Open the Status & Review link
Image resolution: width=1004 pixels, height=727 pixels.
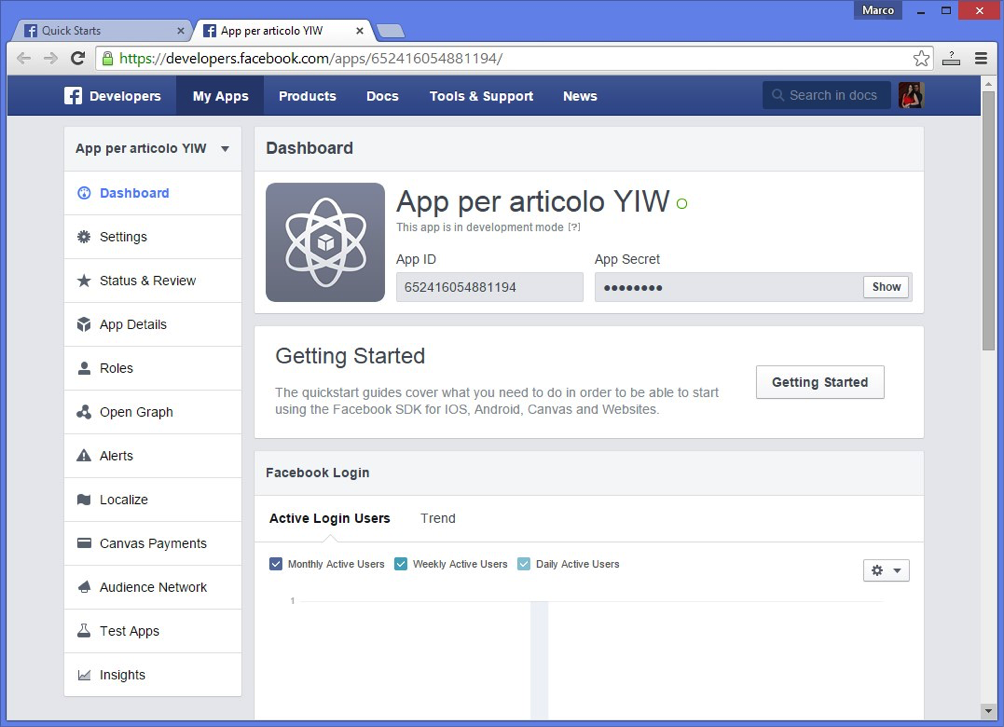[x=152, y=281]
